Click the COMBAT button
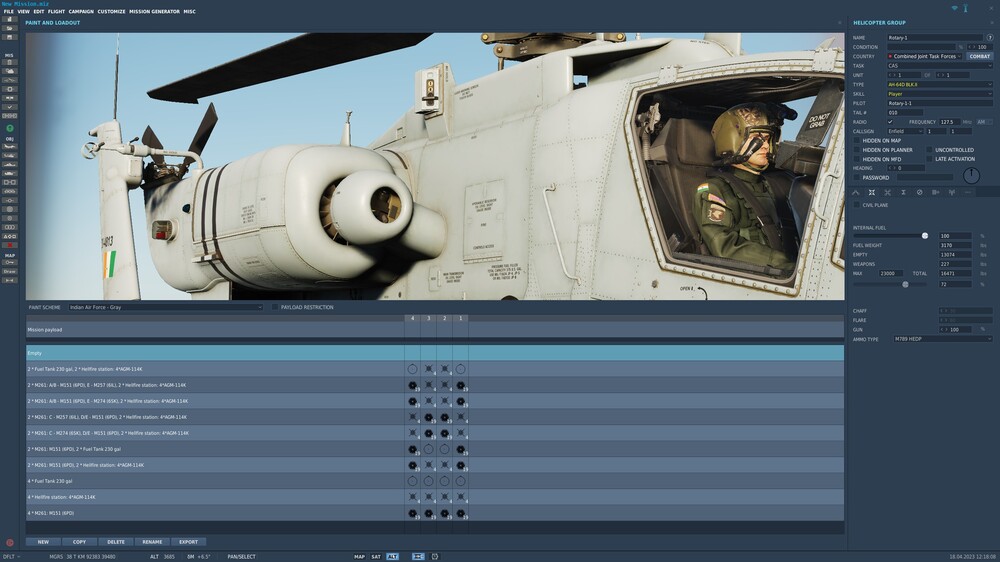1000x562 pixels. coord(980,56)
